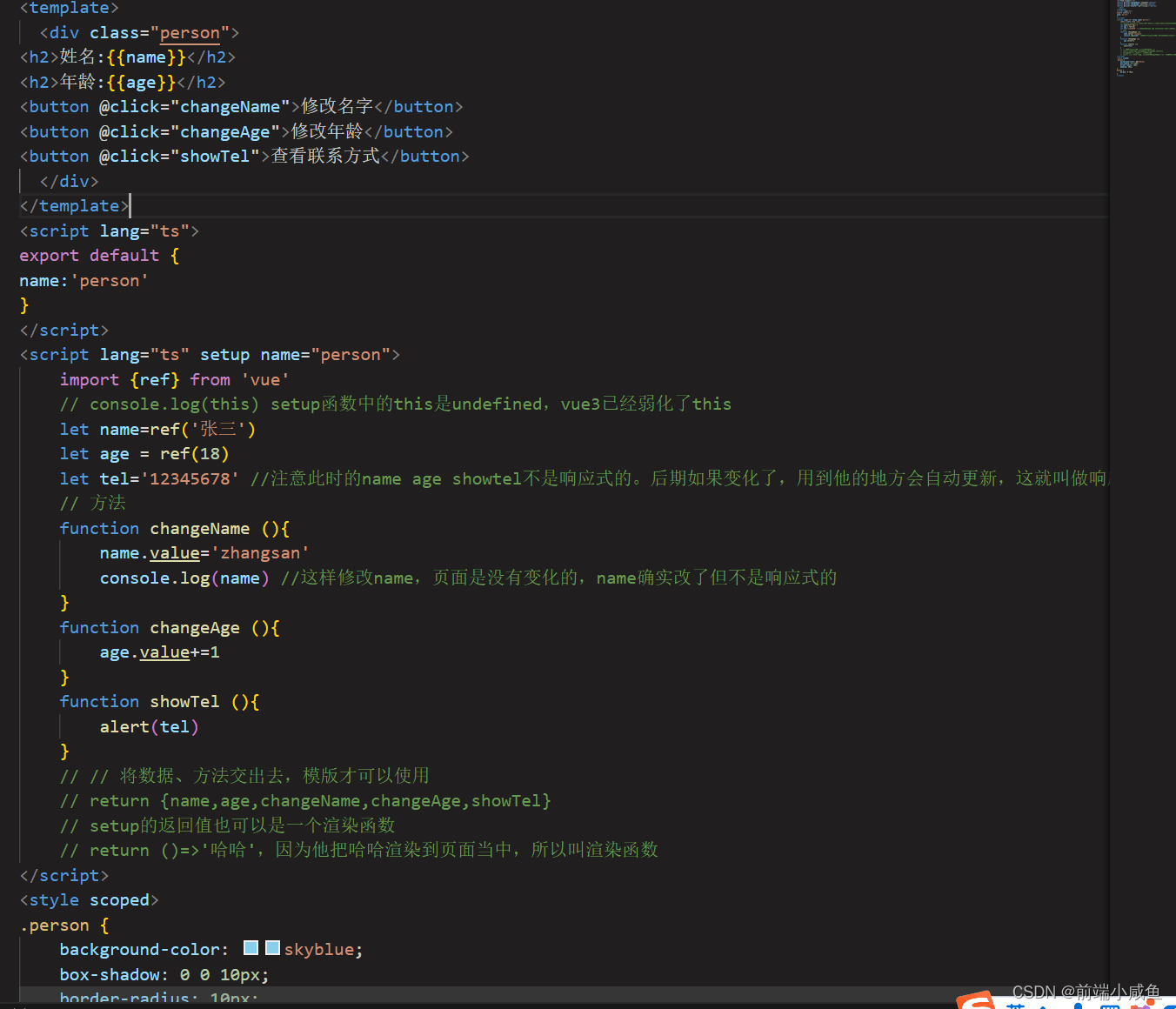1176x1009 pixels.
Task: Toggle the Sogou input language mode indicator
Action: [1015, 1005]
